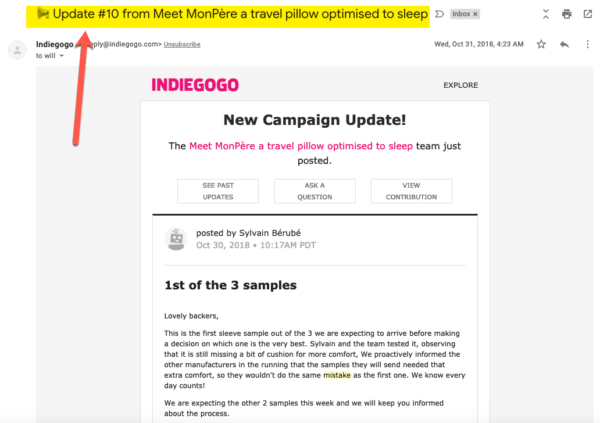The height and width of the screenshot is (423, 600).
Task: Click the reply arrow icon
Action: 564,44
